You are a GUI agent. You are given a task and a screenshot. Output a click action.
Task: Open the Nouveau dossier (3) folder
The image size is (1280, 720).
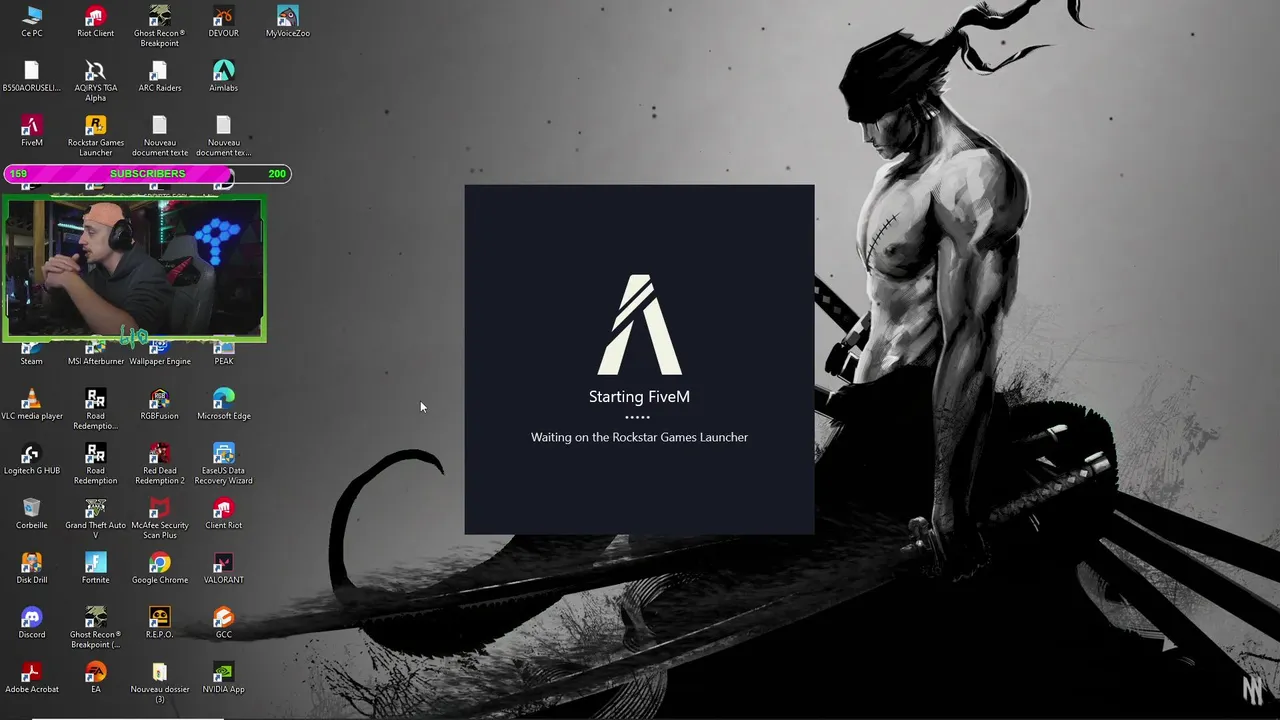160,682
